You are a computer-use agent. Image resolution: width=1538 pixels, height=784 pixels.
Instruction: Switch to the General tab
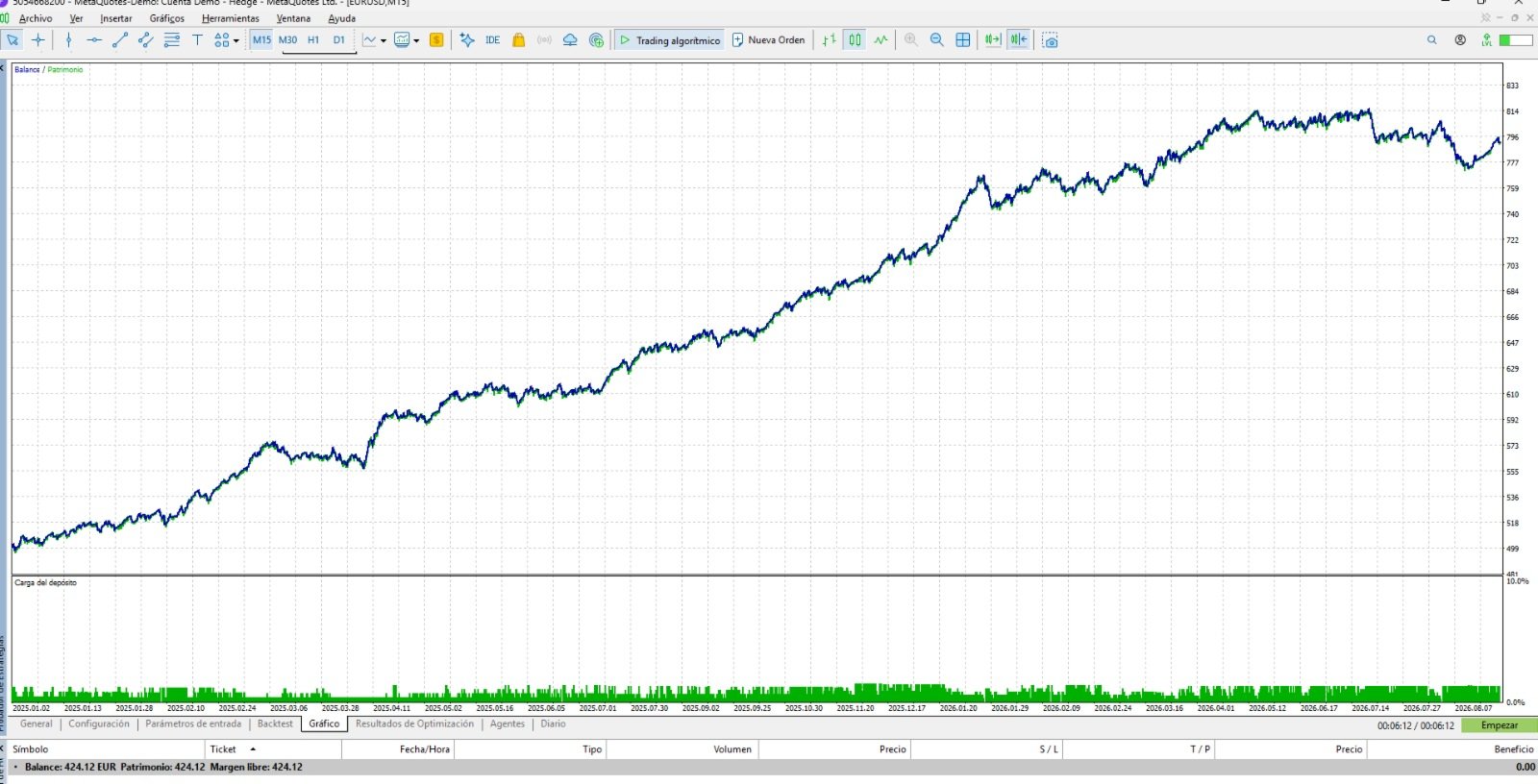click(37, 723)
